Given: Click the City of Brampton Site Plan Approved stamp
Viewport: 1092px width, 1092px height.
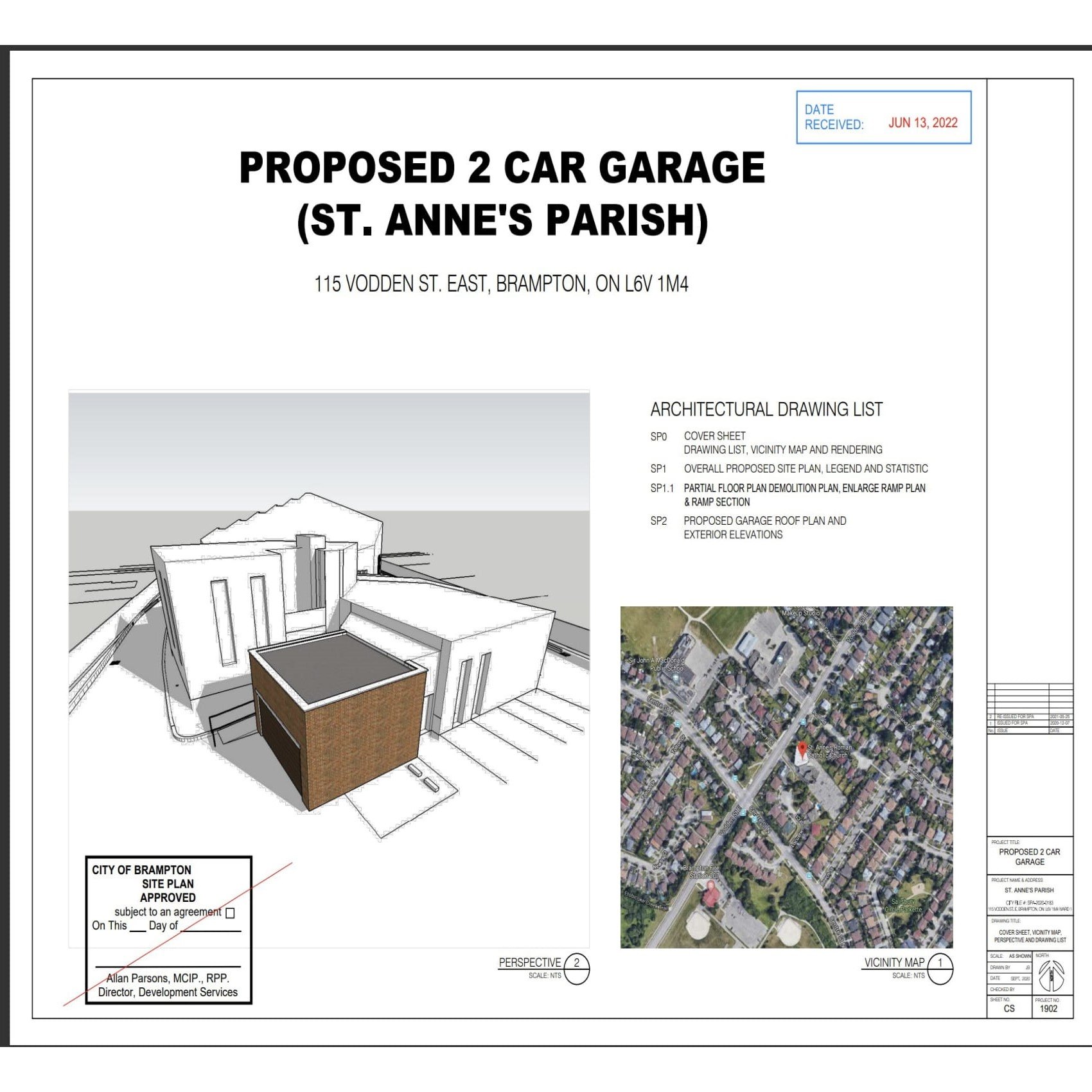Looking at the screenshot, I should point(168,884).
